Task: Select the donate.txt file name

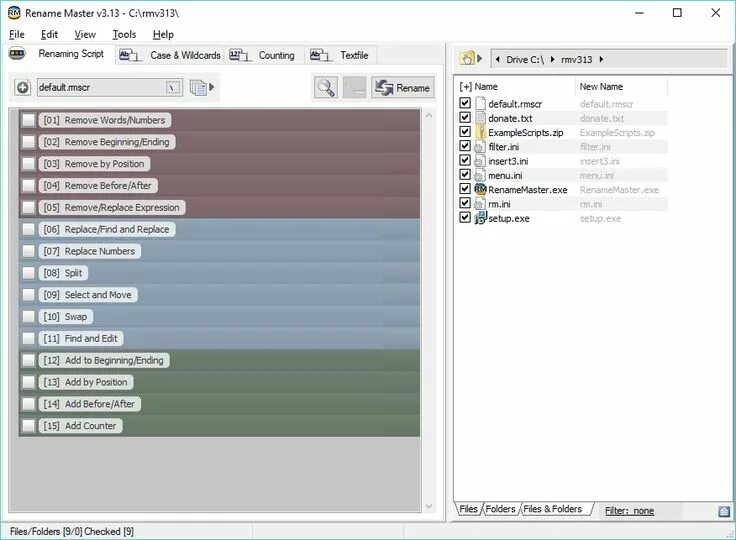Action: point(510,118)
